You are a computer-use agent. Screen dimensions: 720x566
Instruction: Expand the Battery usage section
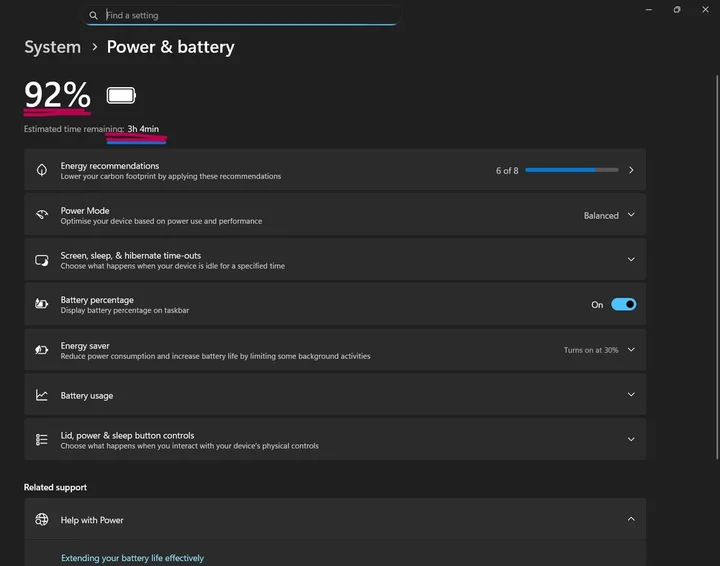click(x=631, y=394)
